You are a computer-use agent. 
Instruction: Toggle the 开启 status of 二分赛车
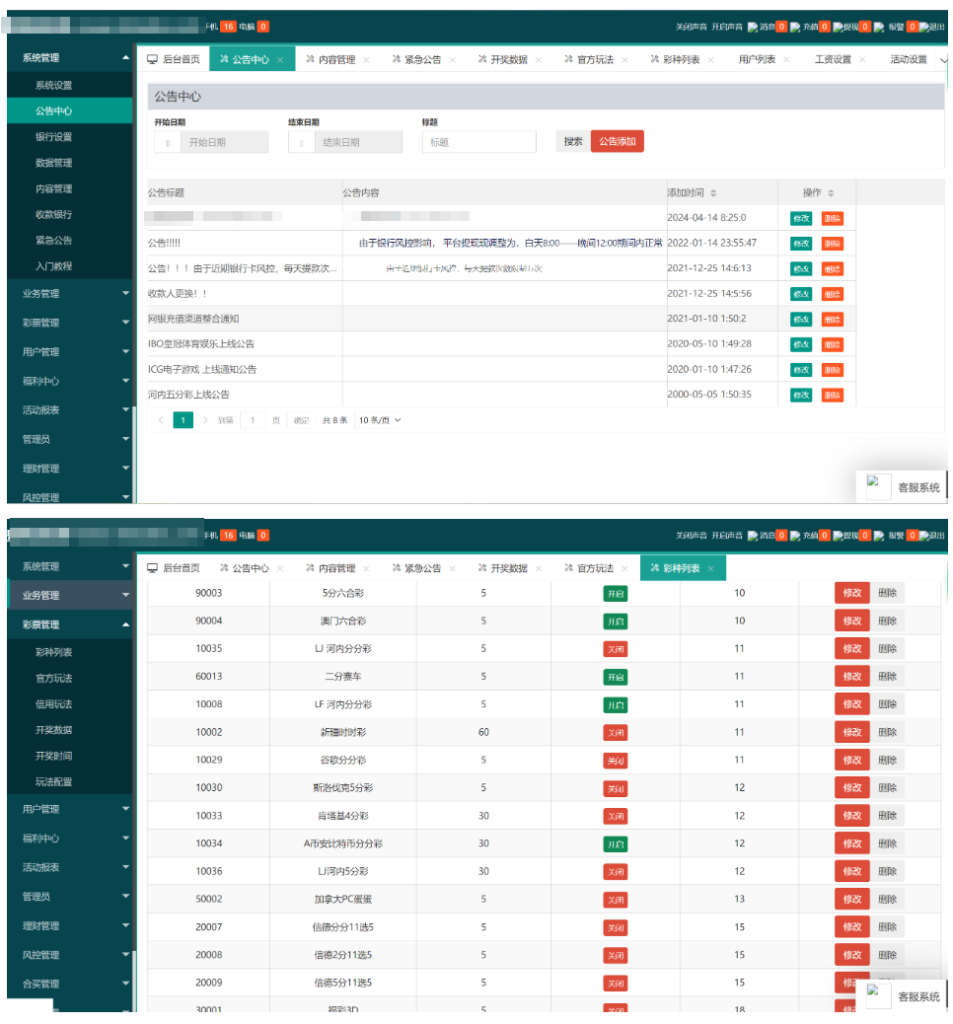click(615, 677)
